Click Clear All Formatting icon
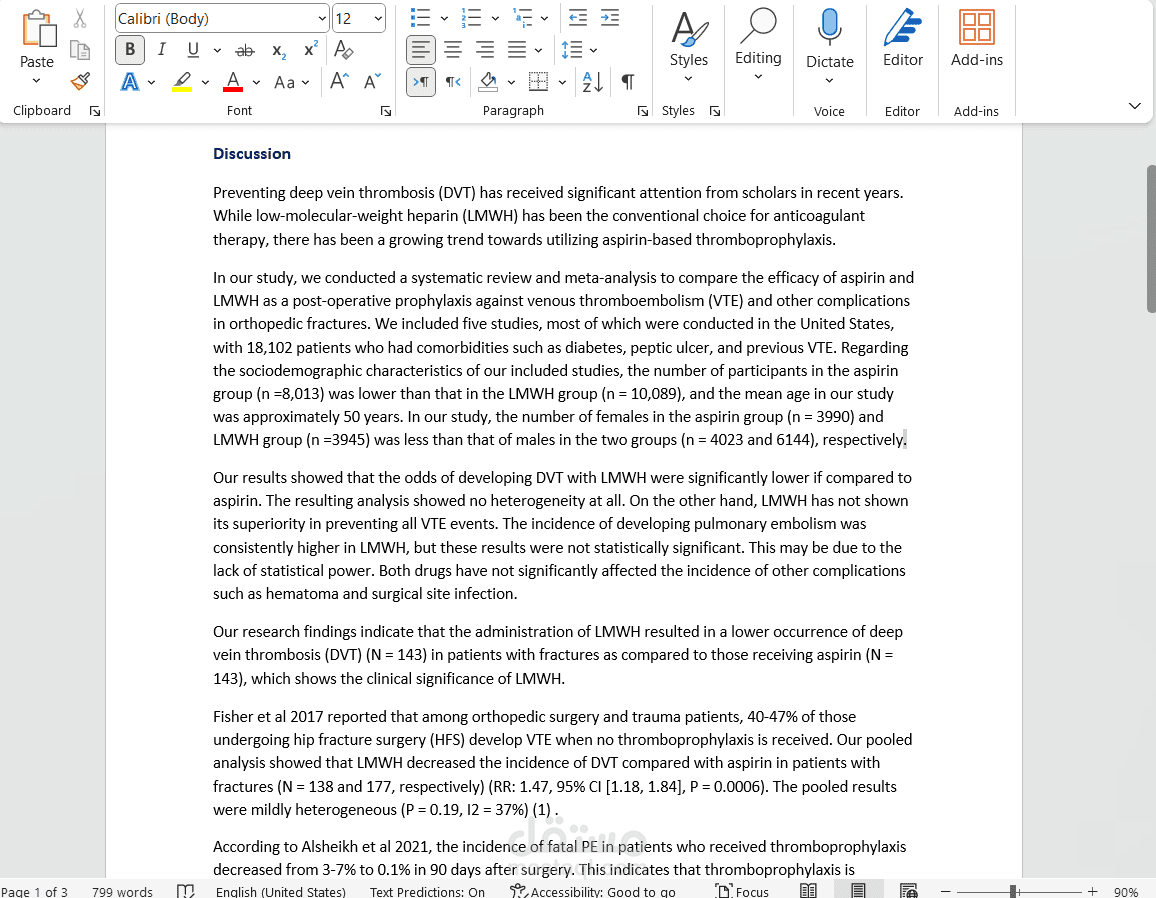The height and width of the screenshot is (898, 1156). tap(344, 49)
